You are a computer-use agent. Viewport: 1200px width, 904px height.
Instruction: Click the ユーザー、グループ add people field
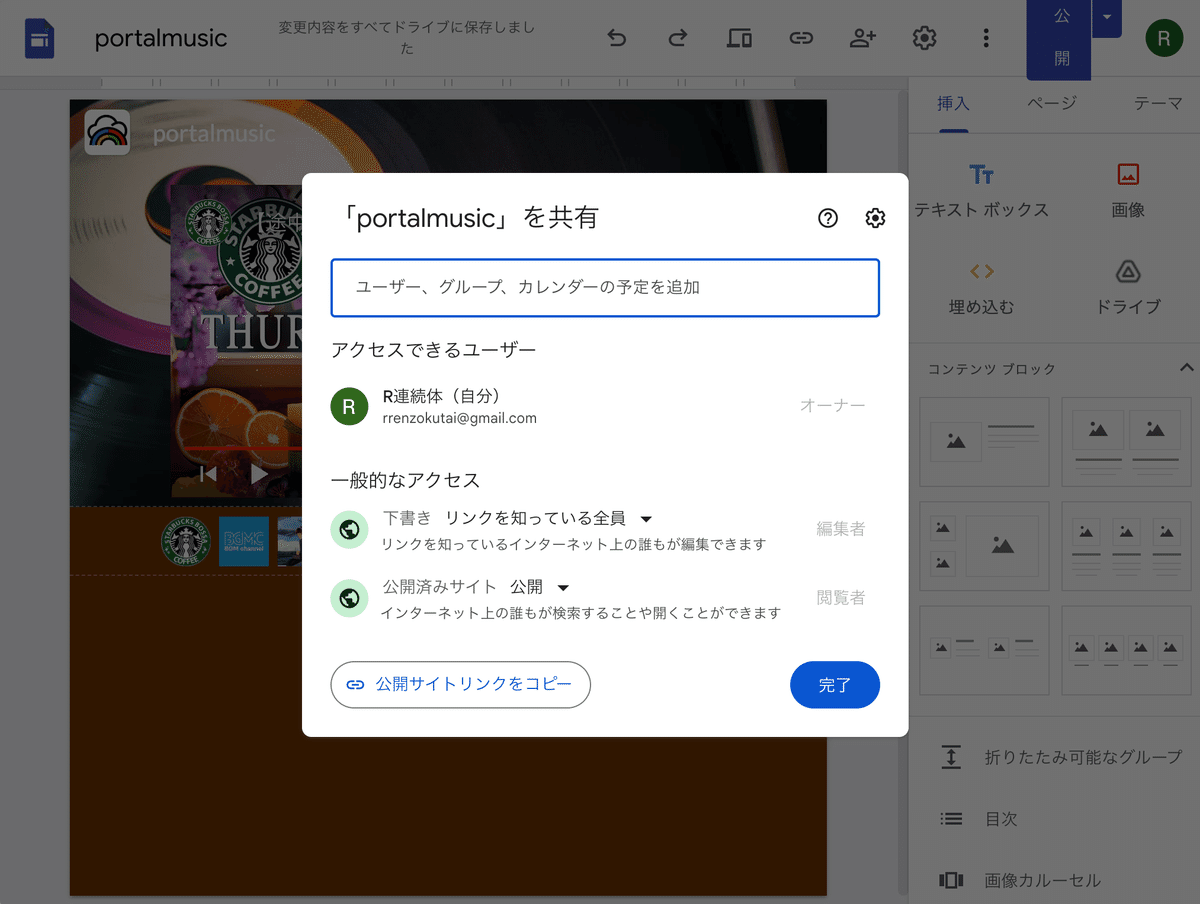point(605,288)
